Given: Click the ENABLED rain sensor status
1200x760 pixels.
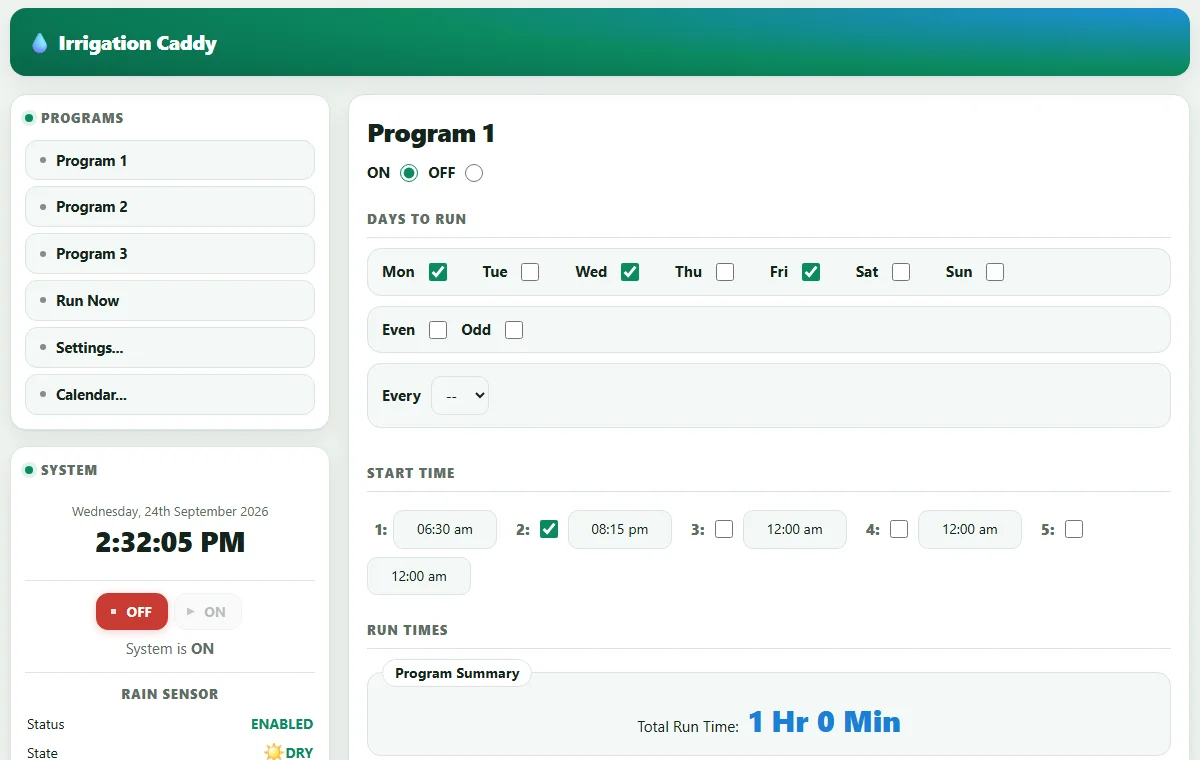Looking at the screenshot, I should point(282,724).
